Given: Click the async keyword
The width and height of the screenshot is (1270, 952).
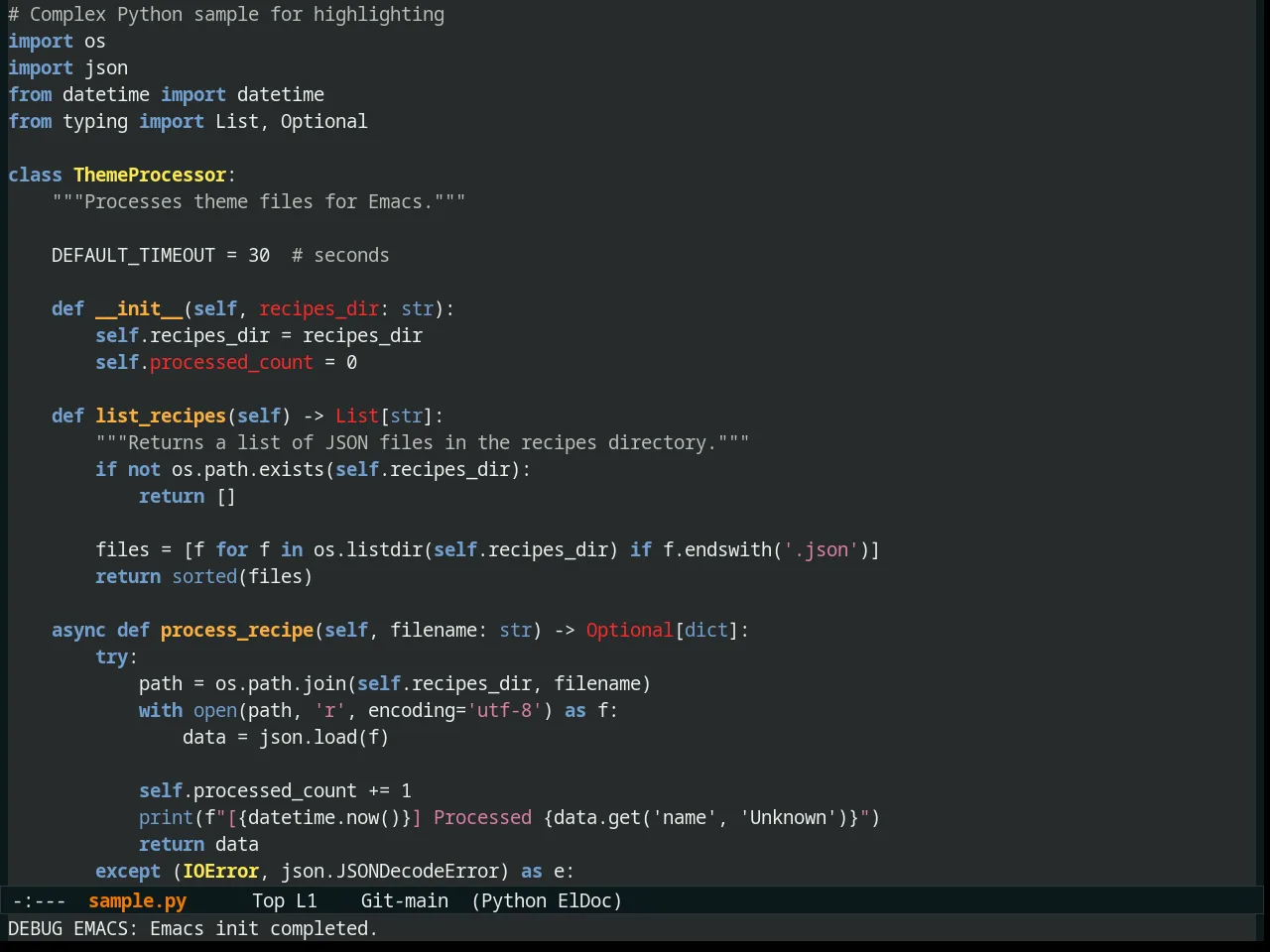Looking at the screenshot, I should pos(78,630).
